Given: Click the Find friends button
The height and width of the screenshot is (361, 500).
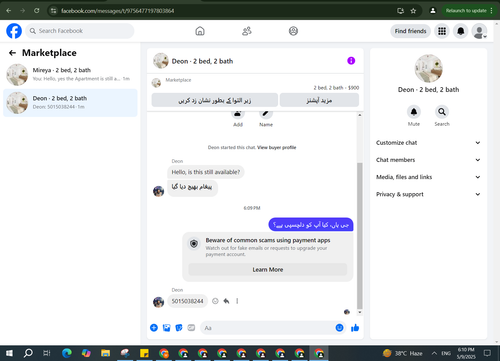Looking at the screenshot, I should click(x=410, y=31).
